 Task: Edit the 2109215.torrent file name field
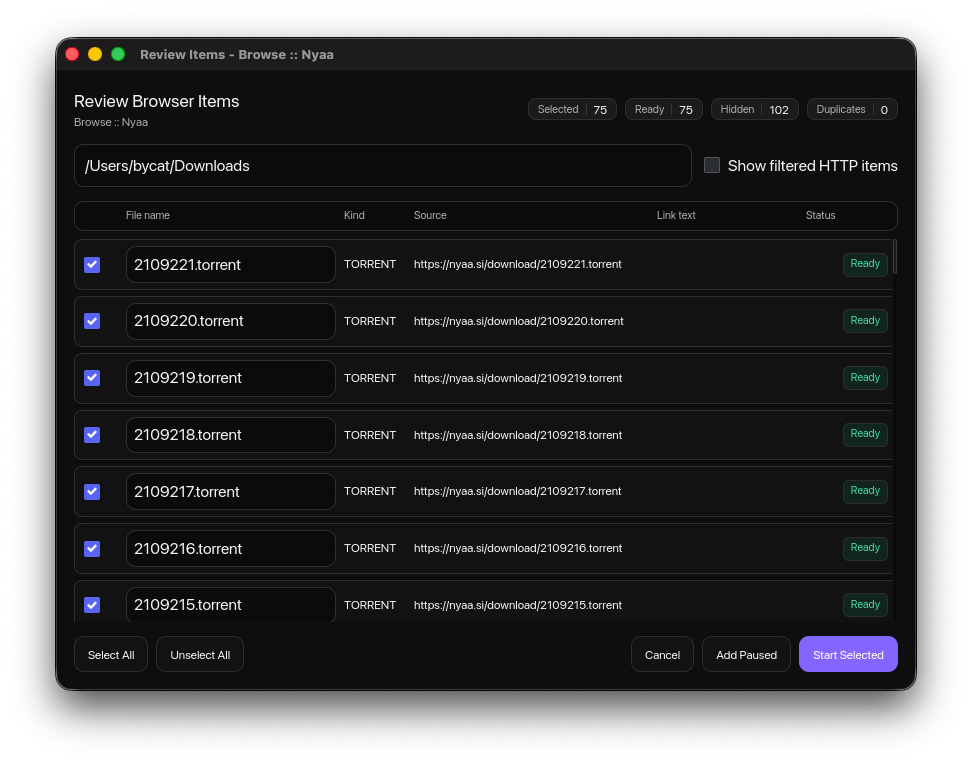(x=231, y=605)
